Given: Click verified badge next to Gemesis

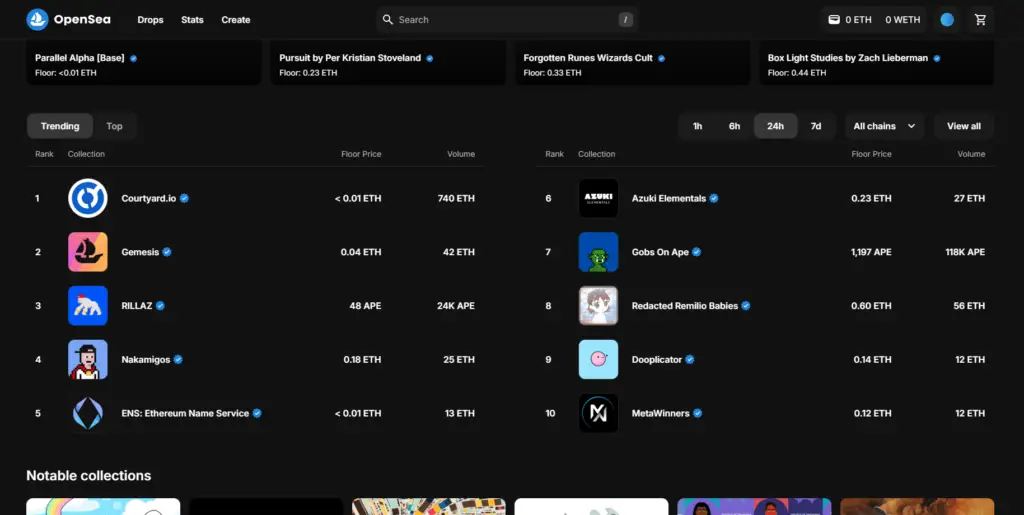Looking at the screenshot, I should (167, 252).
